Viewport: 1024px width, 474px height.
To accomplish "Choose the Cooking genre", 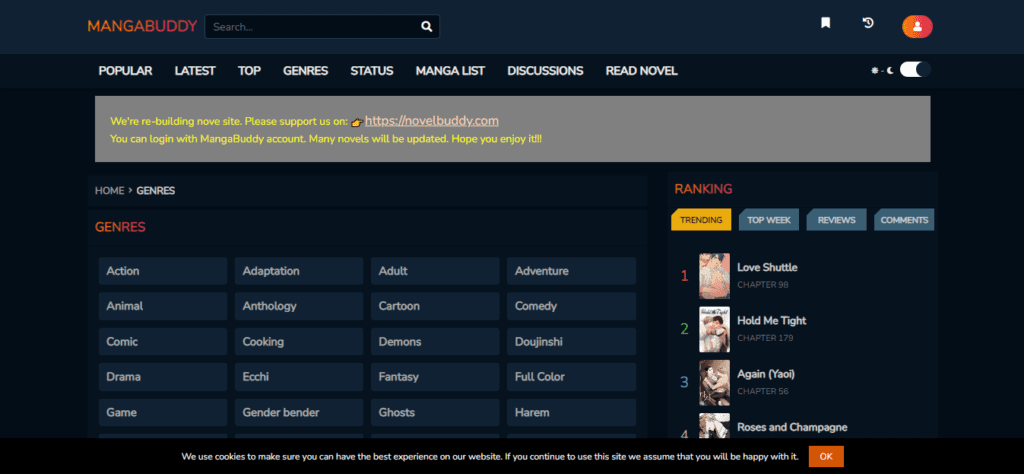I will (299, 341).
